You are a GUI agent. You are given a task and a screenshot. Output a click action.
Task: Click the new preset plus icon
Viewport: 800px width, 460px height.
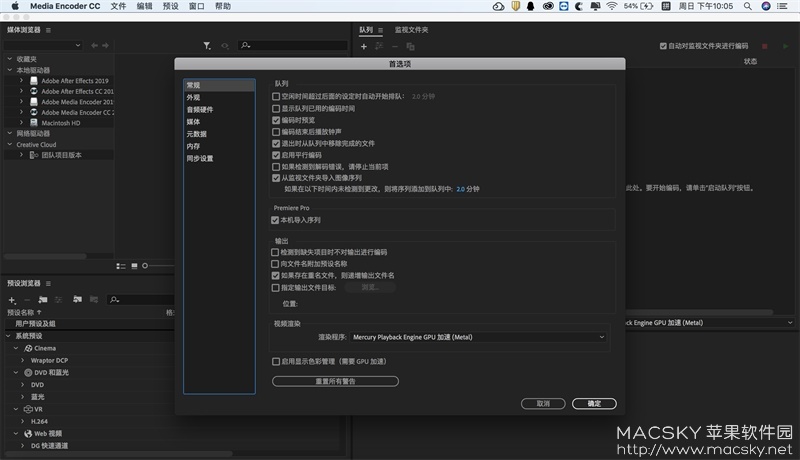[12, 300]
